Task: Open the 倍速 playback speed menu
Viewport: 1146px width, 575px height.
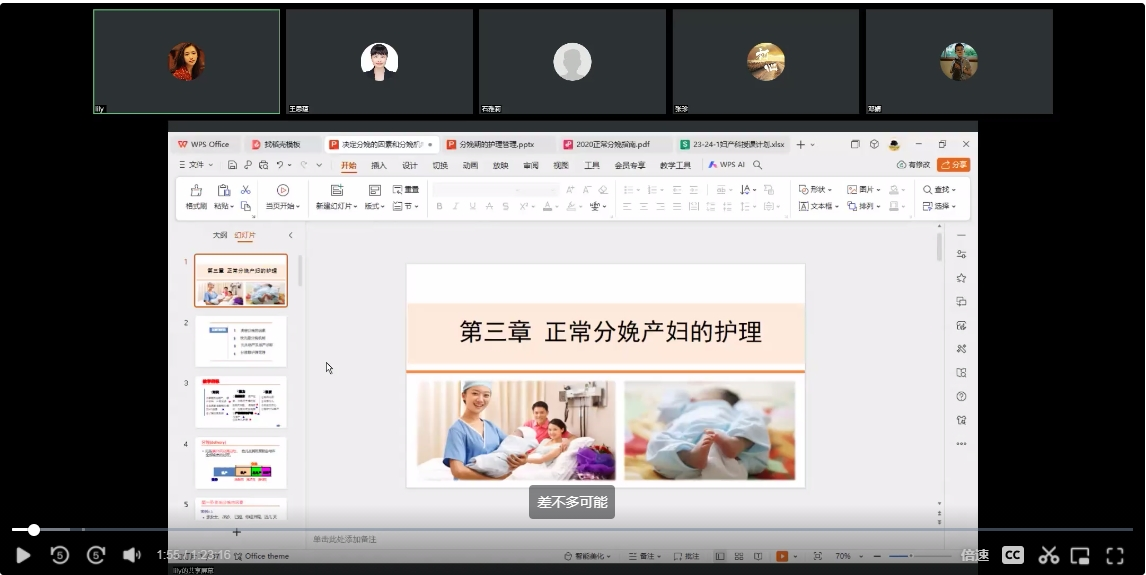Action: click(x=974, y=555)
